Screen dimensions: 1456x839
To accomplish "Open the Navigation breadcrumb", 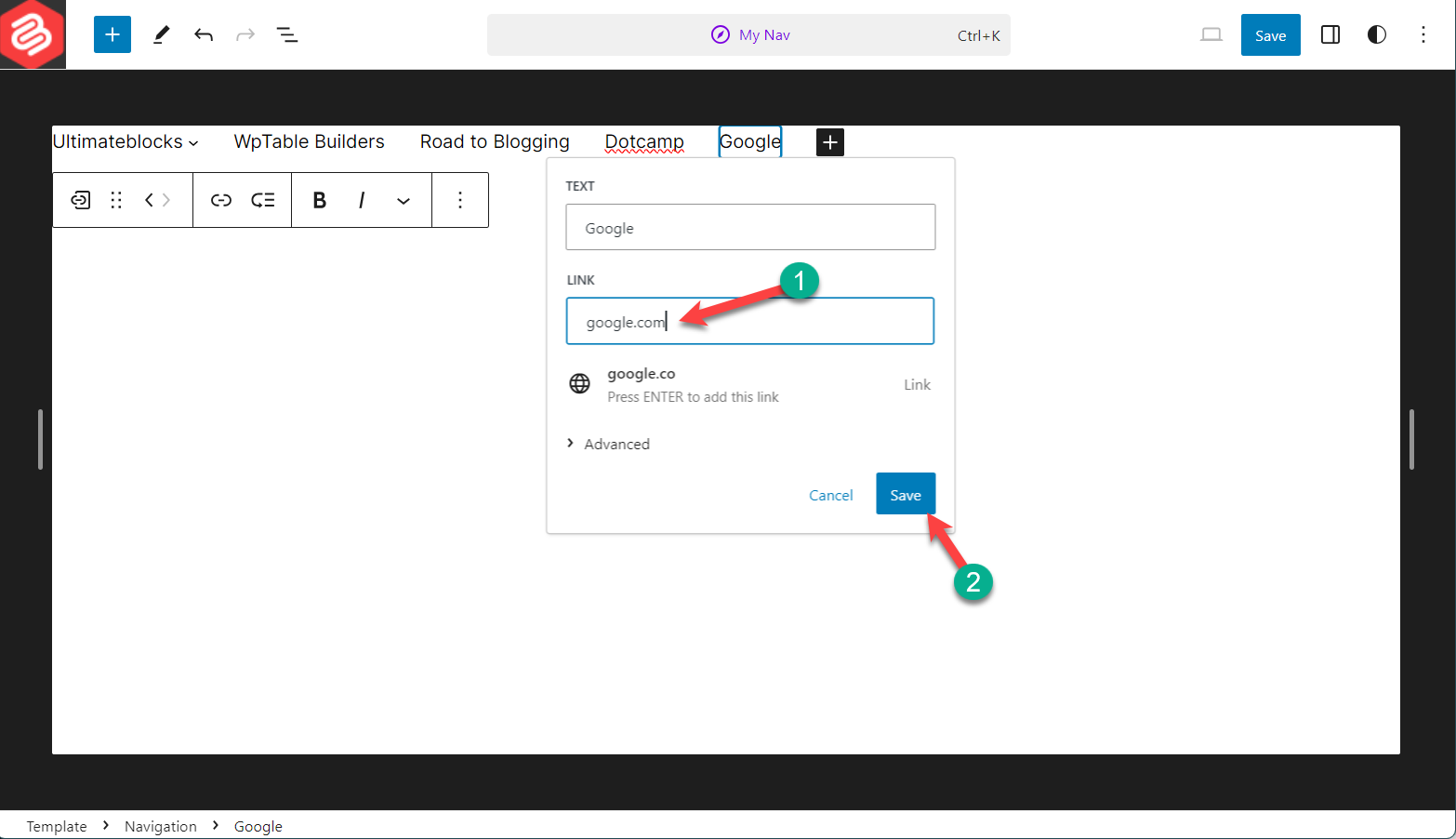I will (x=161, y=826).
